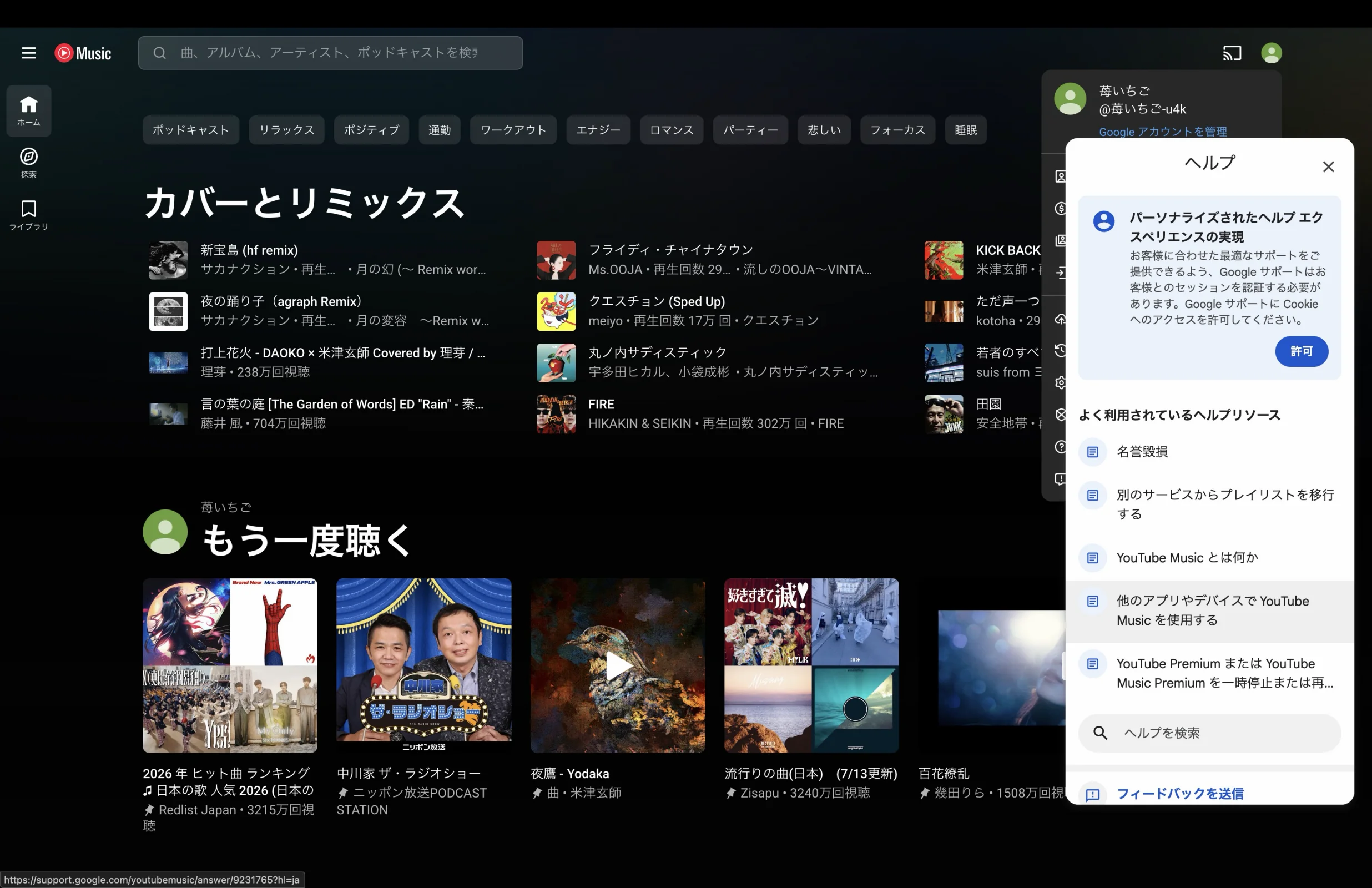Select the エナジー chip

pos(598,130)
